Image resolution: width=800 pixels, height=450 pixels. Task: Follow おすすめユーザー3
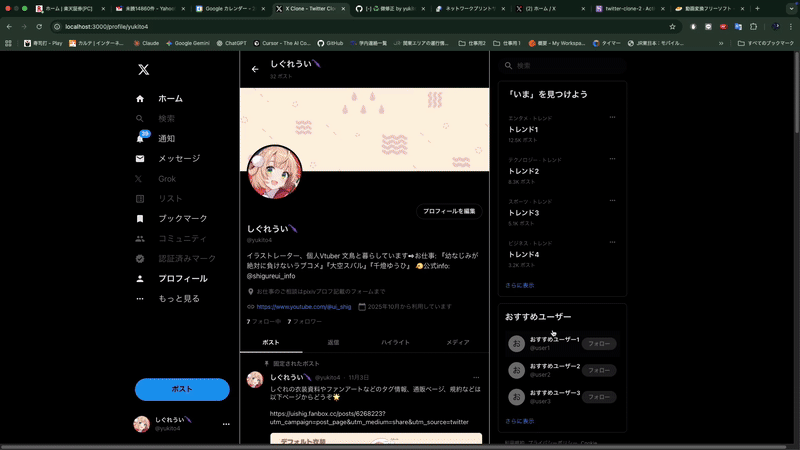pyautogui.click(x=599, y=397)
